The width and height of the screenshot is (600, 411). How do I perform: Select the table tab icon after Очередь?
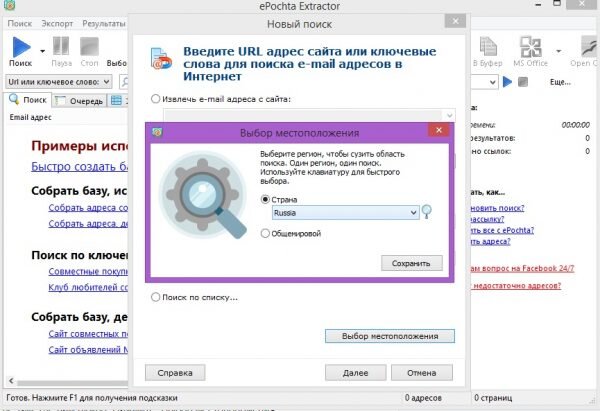(x=117, y=101)
